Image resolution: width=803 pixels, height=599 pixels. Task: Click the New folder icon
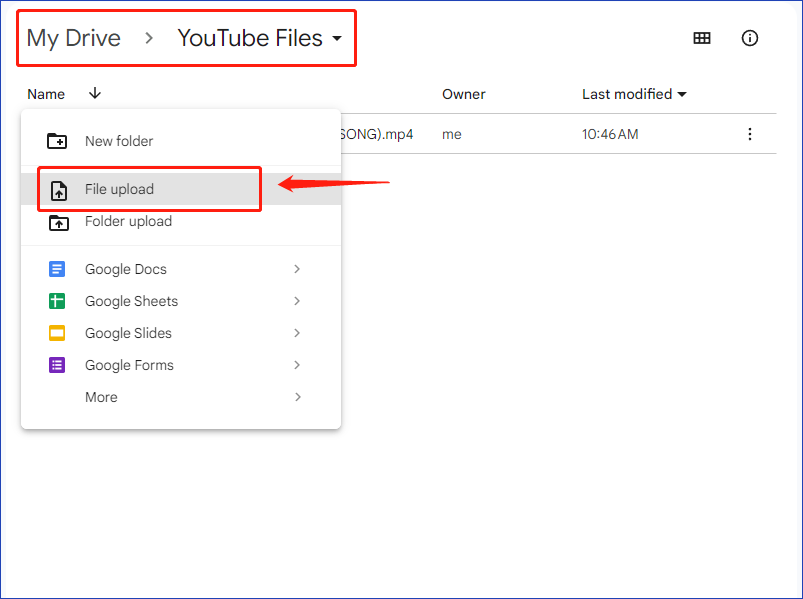click(57, 141)
